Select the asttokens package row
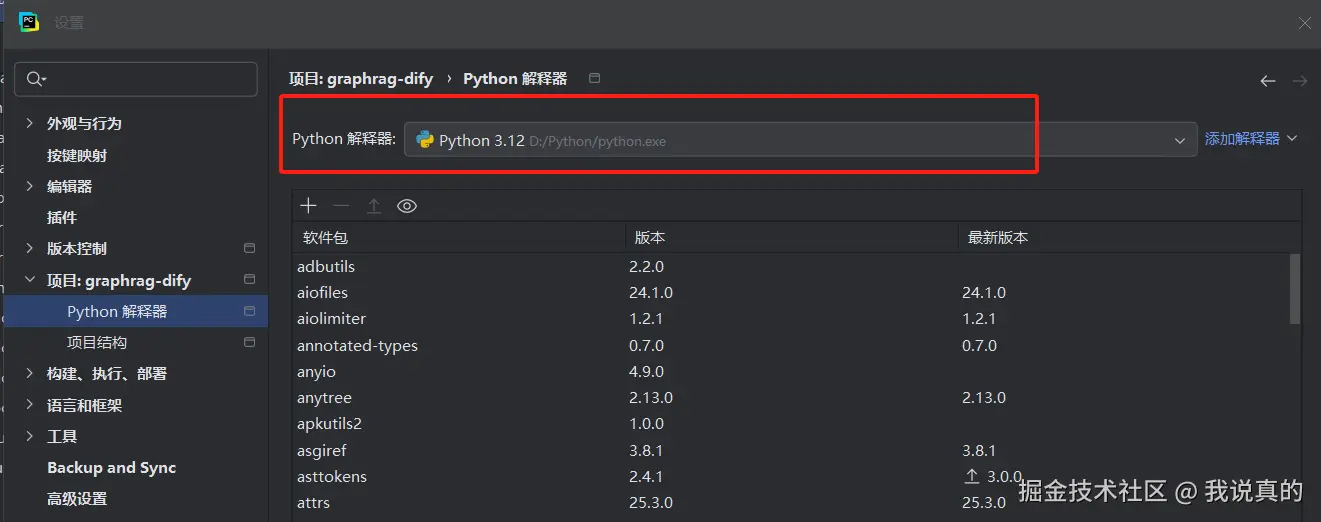The image size is (1321, 522). [332, 476]
